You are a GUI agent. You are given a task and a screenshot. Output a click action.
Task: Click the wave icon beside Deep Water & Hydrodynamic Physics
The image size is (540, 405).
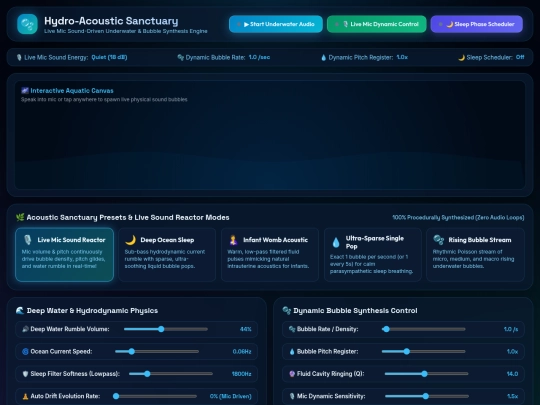[x=20, y=311]
